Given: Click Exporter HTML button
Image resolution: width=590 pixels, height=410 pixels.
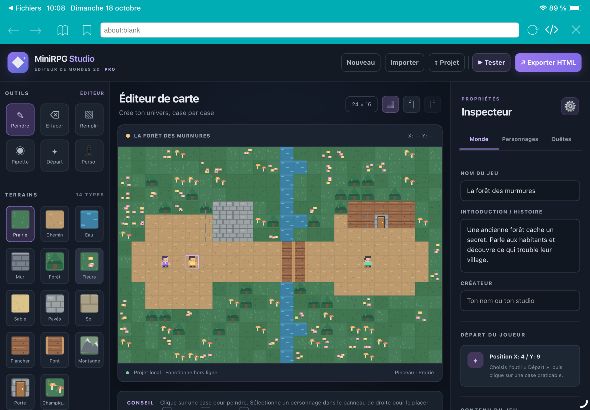Looking at the screenshot, I should 548,62.
